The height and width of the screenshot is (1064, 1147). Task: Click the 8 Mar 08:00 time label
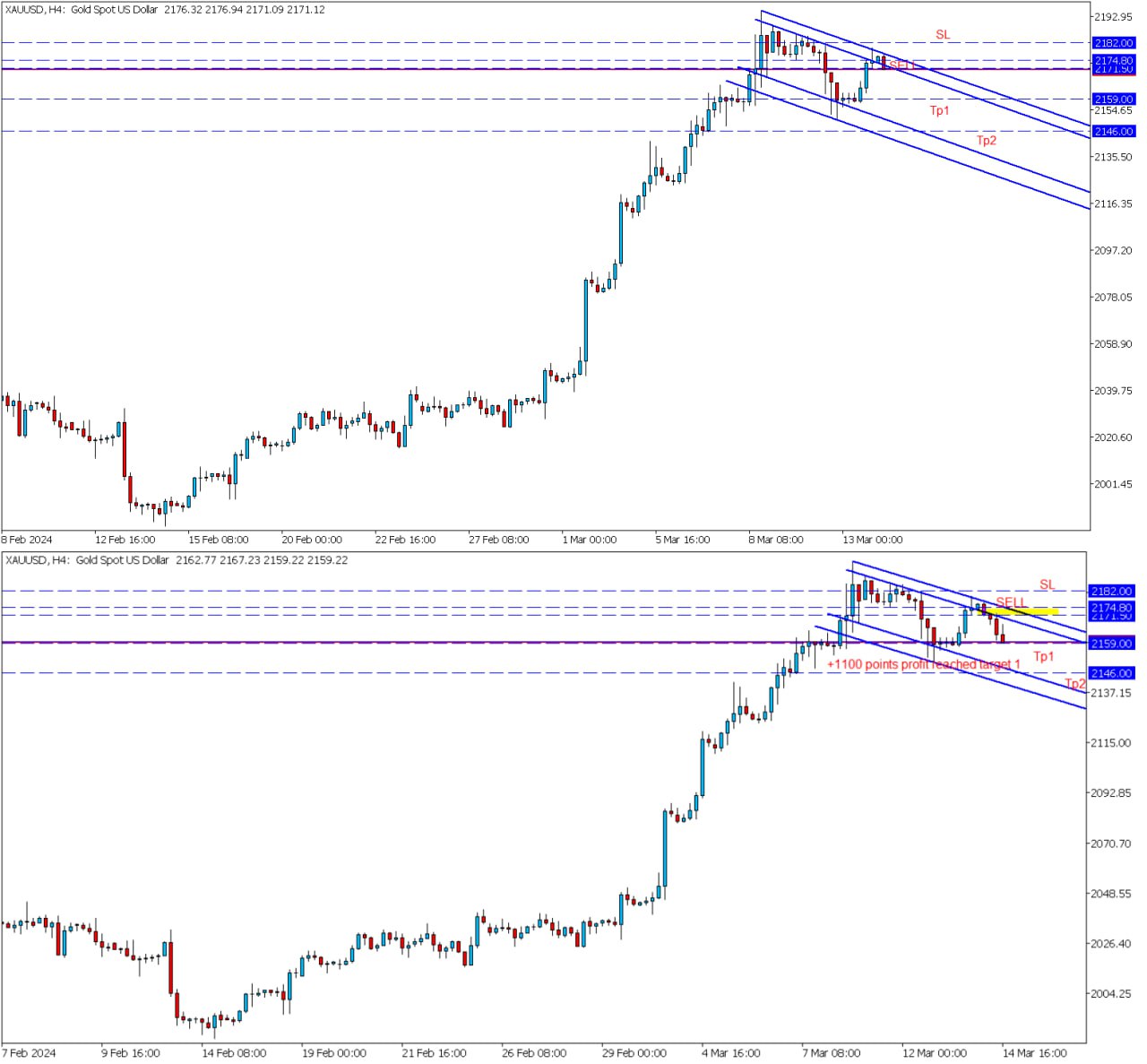[x=776, y=540]
